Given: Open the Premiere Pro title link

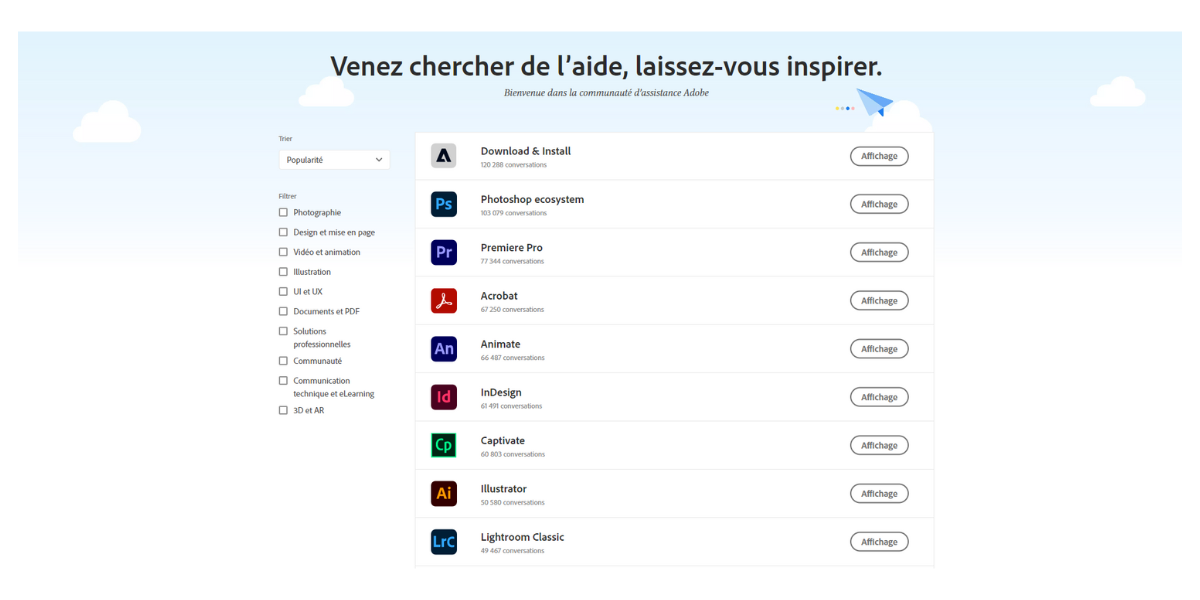Looking at the screenshot, I should click(512, 247).
